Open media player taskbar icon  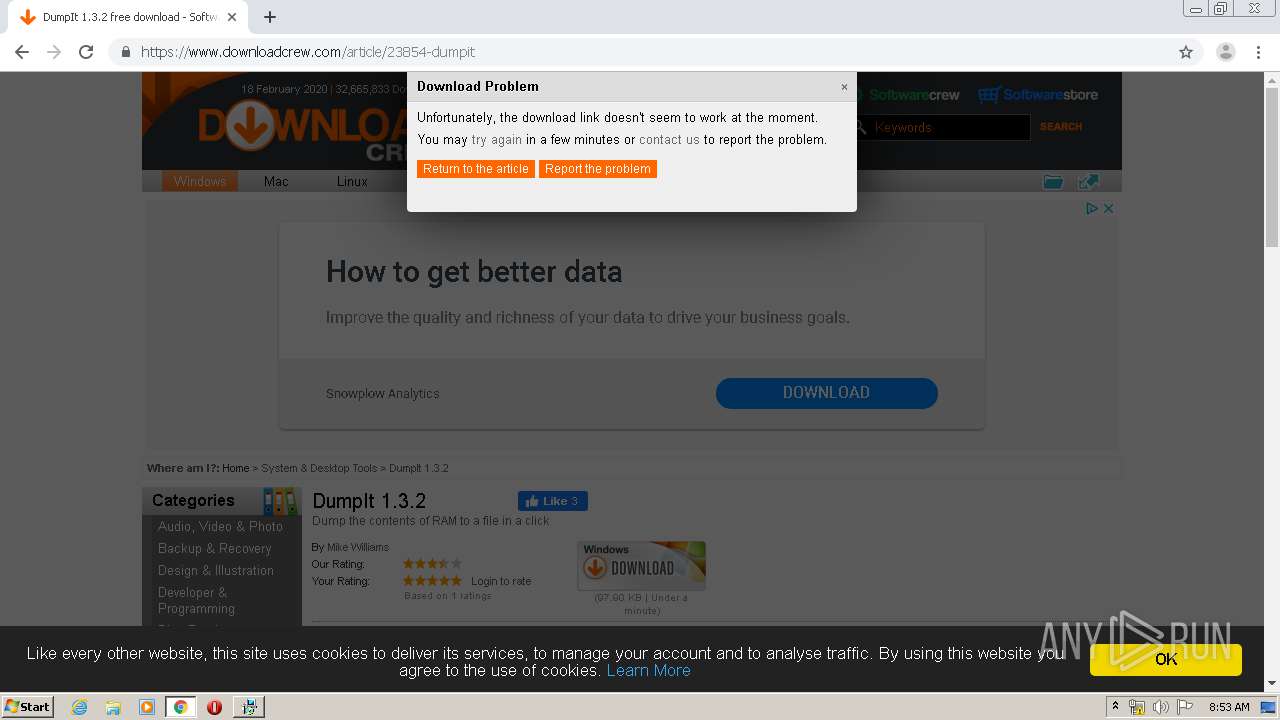[x=147, y=707]
